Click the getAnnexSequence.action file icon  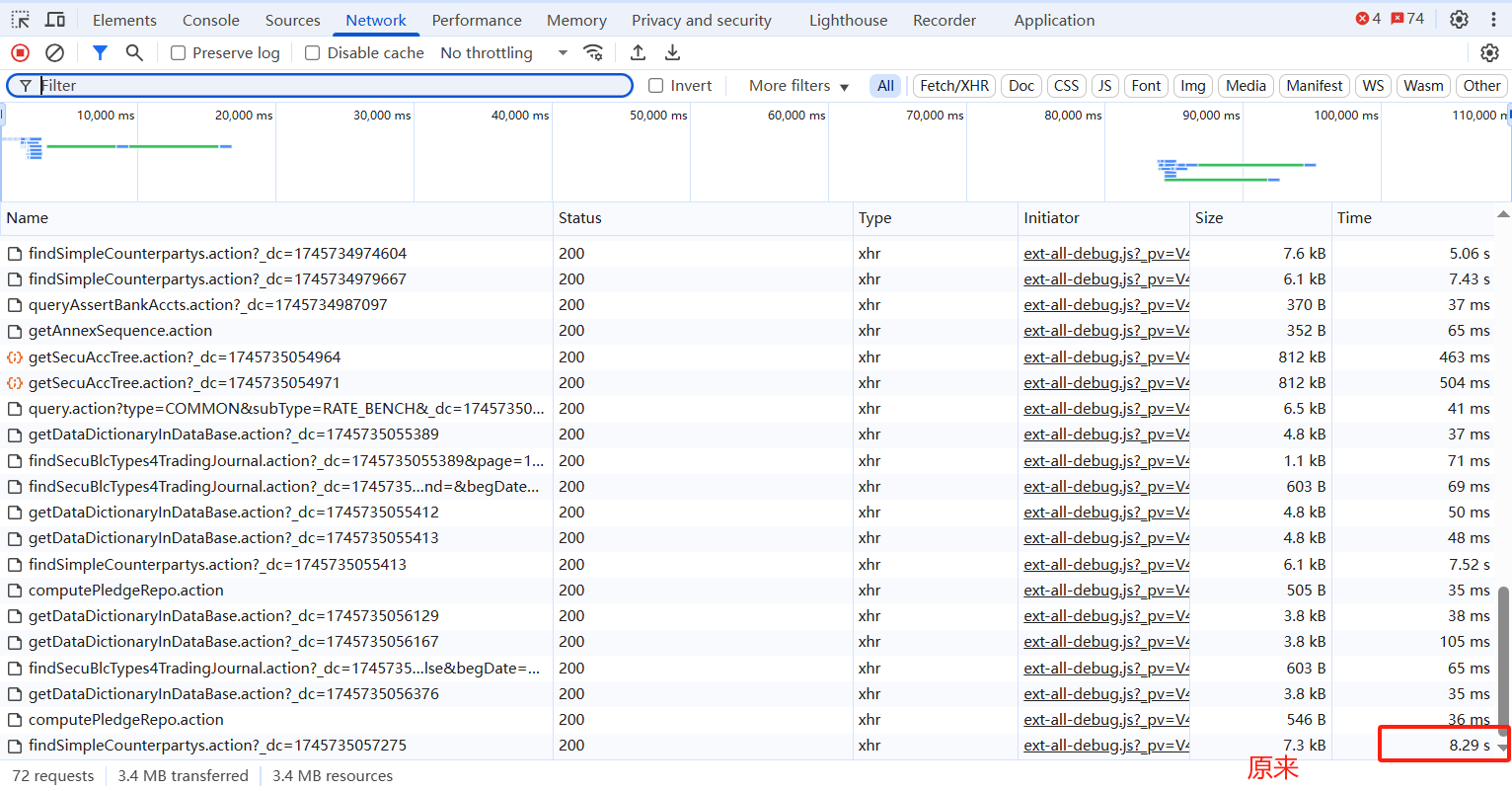(15, 331)
